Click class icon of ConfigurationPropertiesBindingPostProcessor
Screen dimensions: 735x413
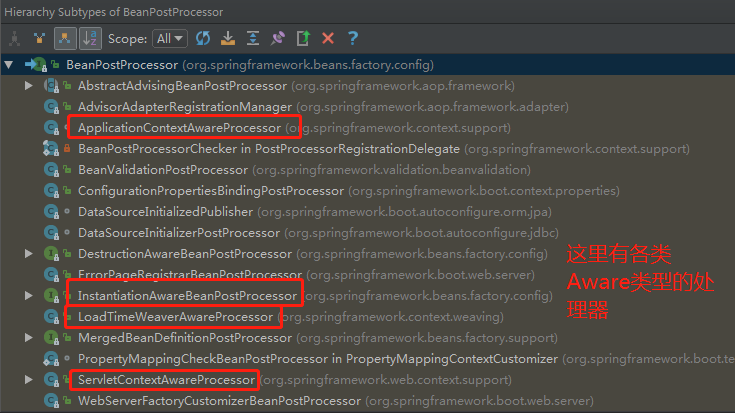[x=51, y=191]
